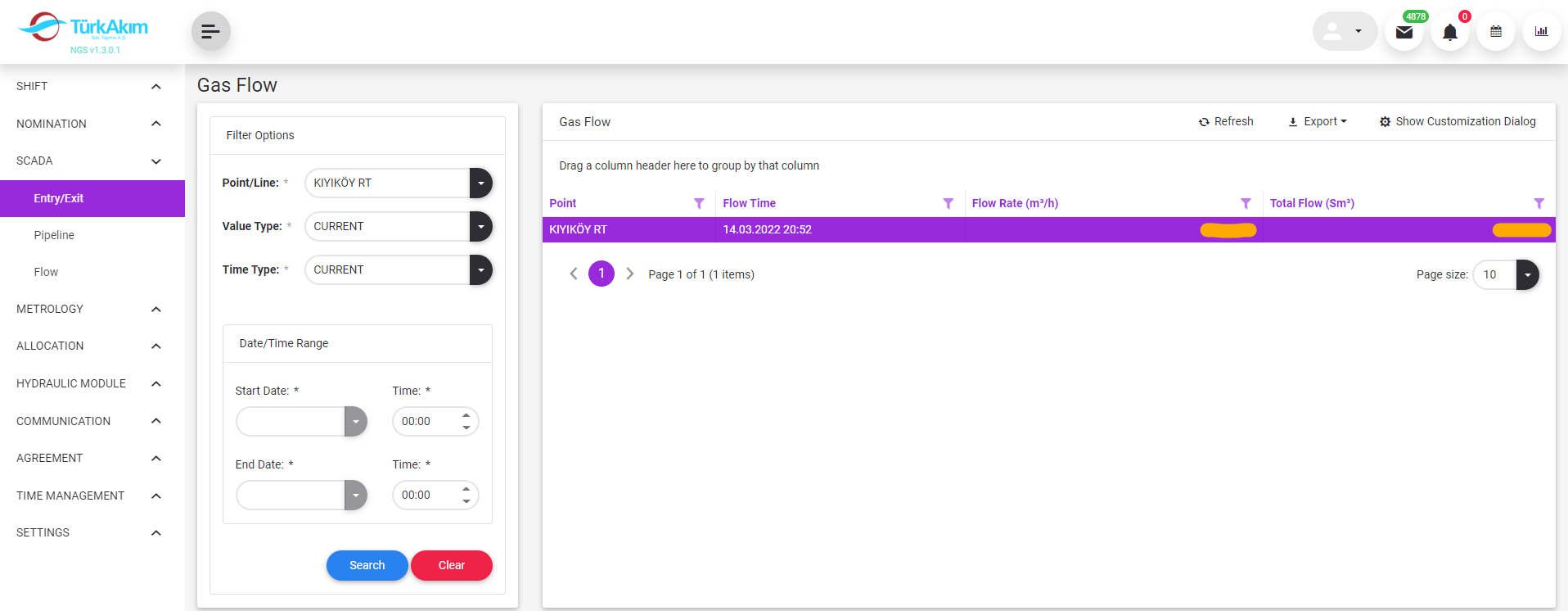This screenshot has height=611, width=1568.
Task: Open the calendar icon in header
Action: pyautogui.click(x=1495, y=32)
